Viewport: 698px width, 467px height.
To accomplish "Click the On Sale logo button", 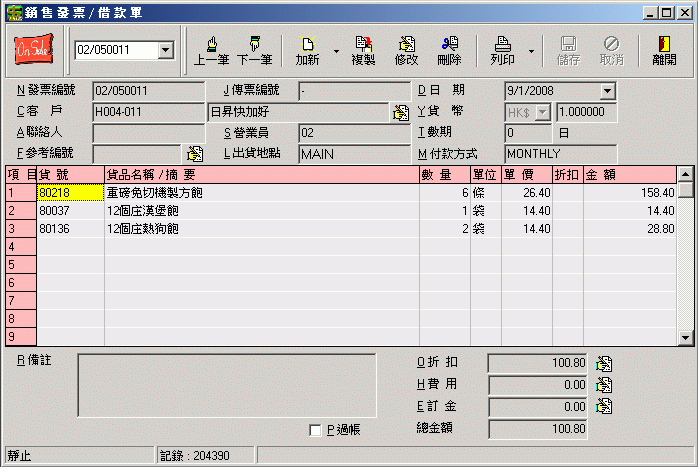I will pos(34,49).
